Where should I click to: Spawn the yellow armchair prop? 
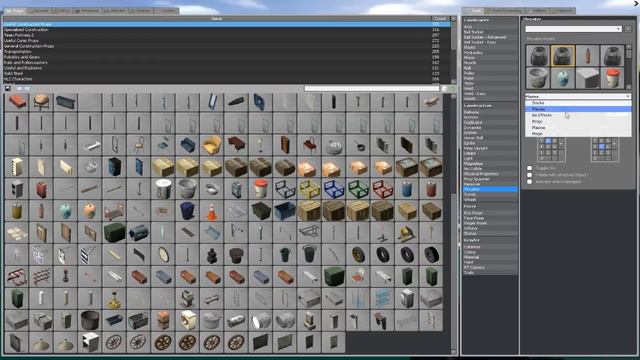tap(212, 145)
